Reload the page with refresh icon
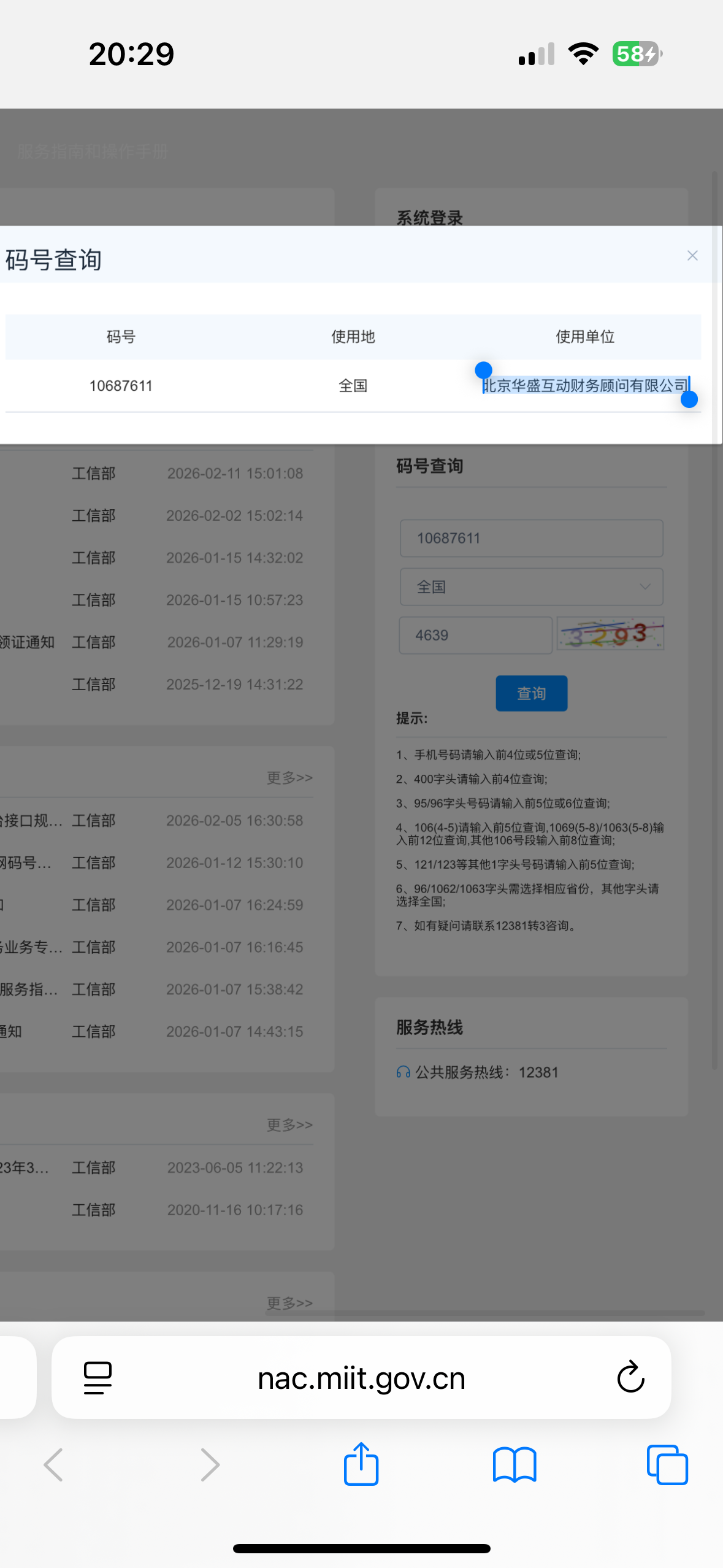723x1568 pixels. 630,1378
